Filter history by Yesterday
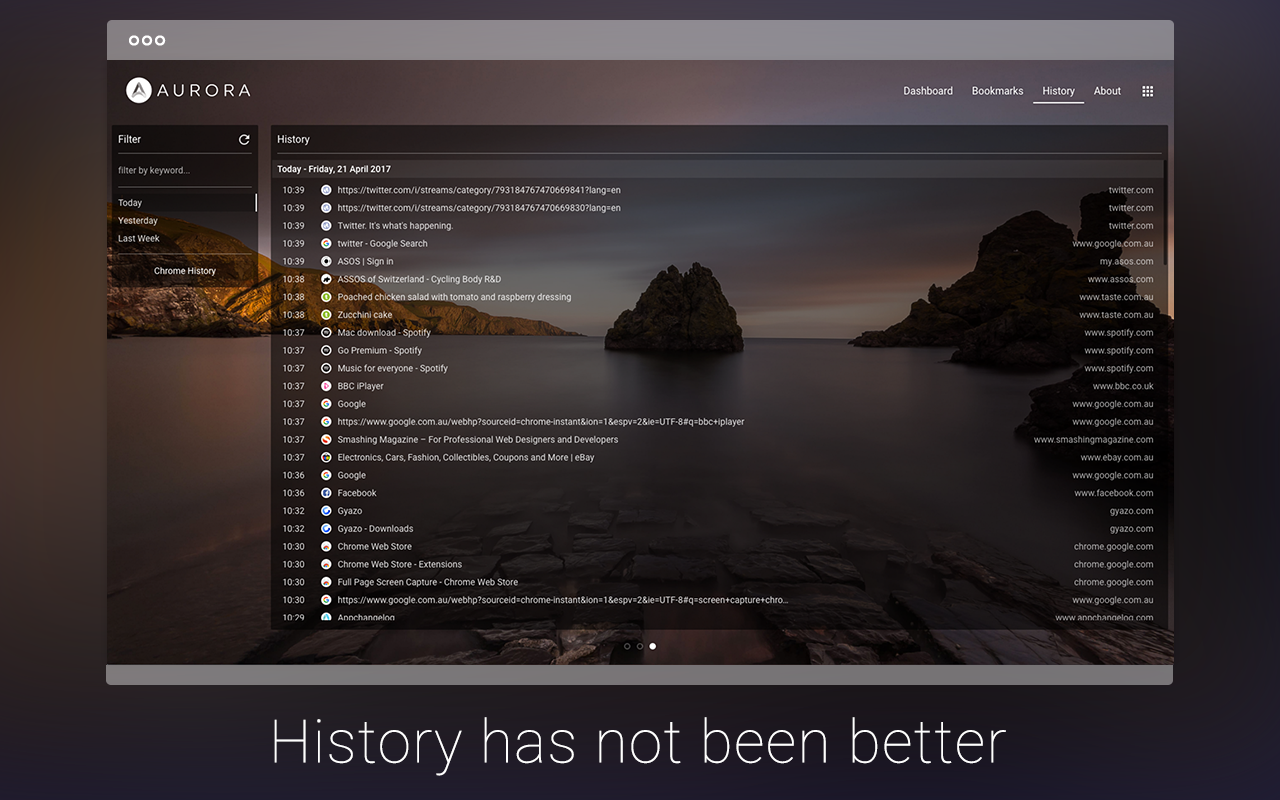Screen dimensions: 1280x800 (x=137, y=220)
